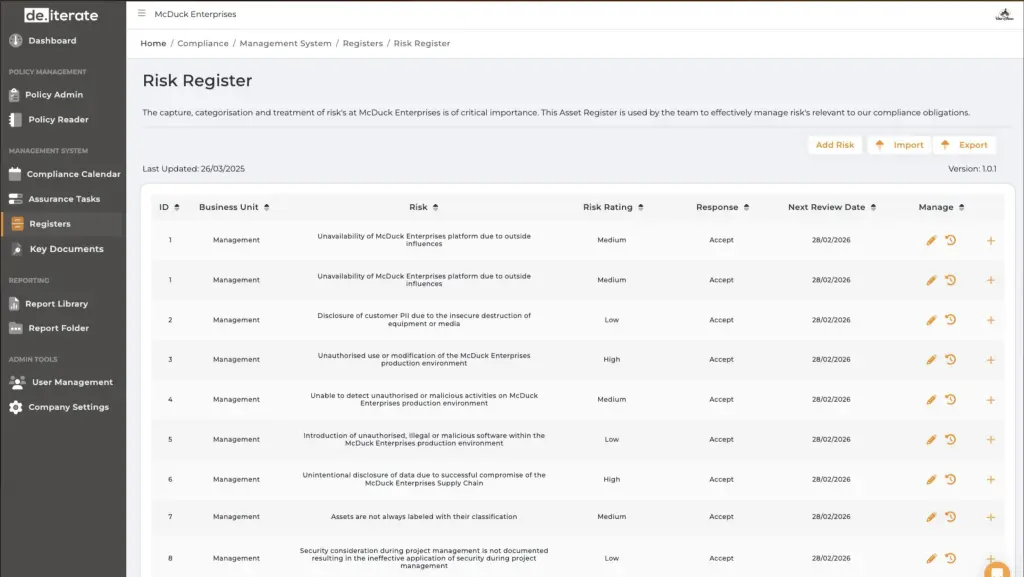Toggle the hamburger menu icon

(141, 13)
